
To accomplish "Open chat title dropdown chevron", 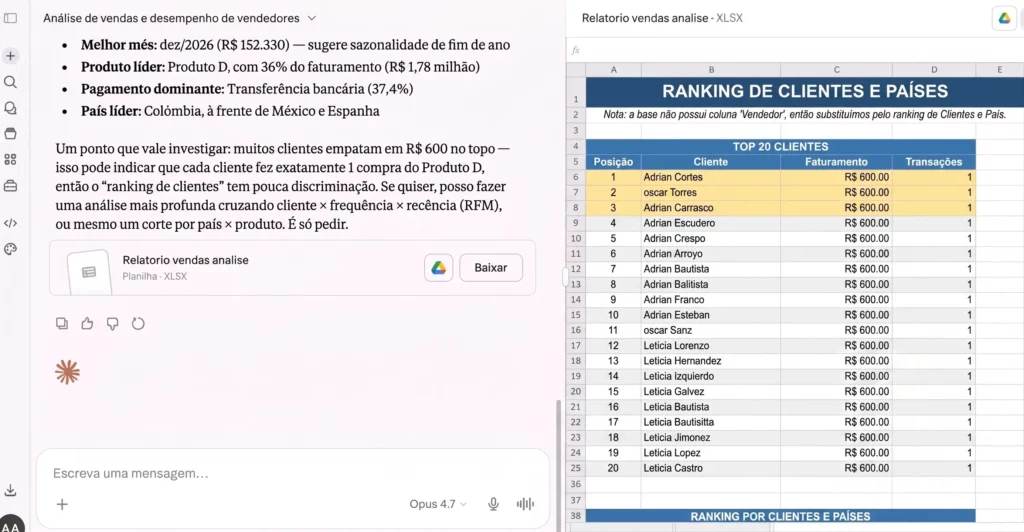I will [x=312, y=18].
